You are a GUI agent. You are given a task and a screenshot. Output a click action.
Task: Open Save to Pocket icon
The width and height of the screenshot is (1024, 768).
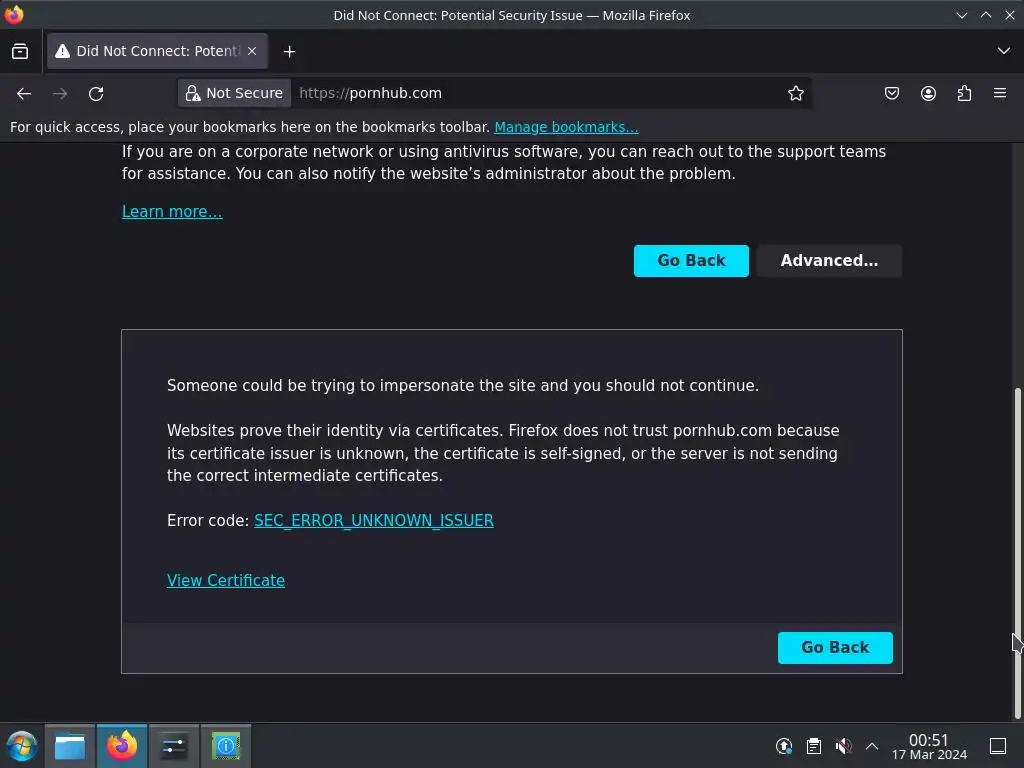(892, 93)
